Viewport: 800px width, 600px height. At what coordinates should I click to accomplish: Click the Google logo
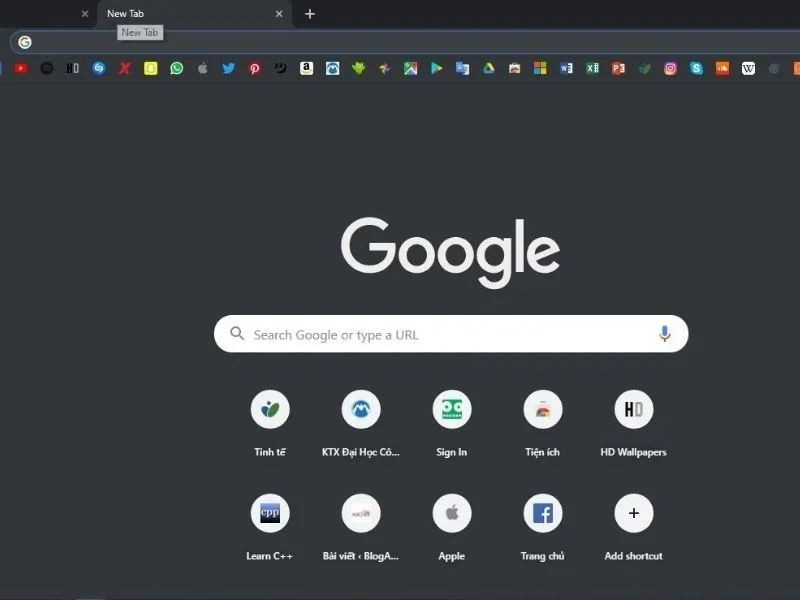click(451, 252)
